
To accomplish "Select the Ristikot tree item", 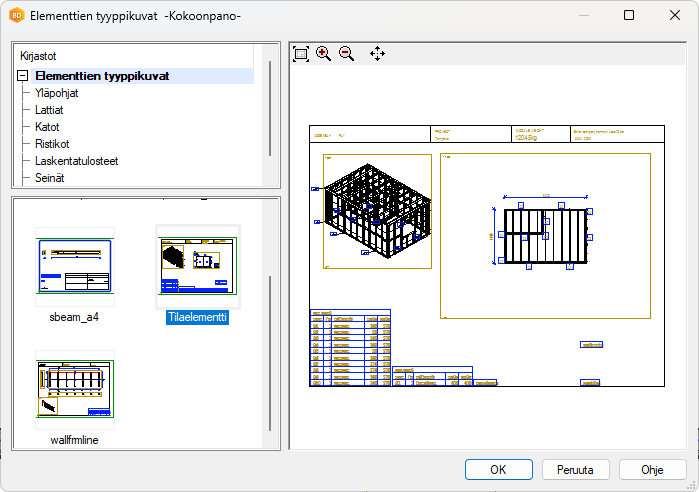I will 52,144.
